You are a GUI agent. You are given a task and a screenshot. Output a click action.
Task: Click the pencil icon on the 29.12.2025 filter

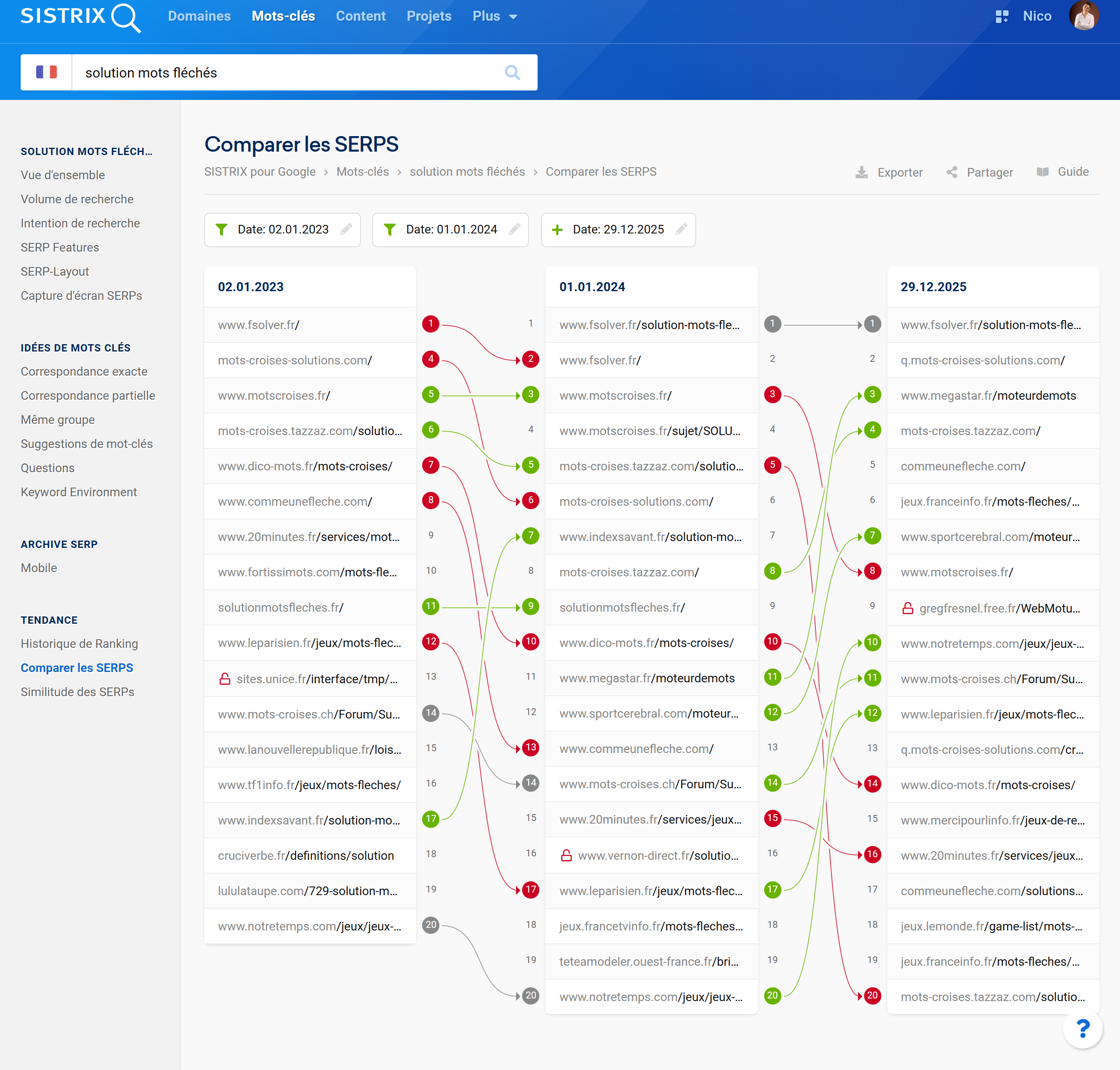point(682,230)
